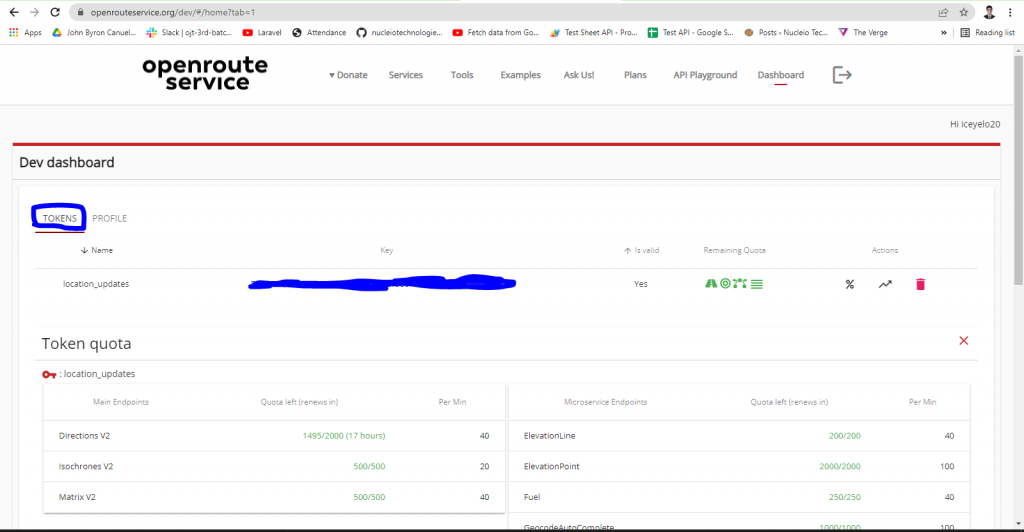This screenshot has width=1024, height=532.
Task: Open the Fetch data from Go... bookmark
Action: [496, 33]
